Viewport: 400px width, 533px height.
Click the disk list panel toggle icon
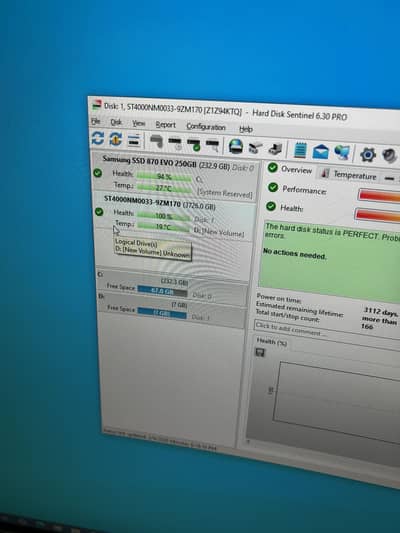click(134, 140)
